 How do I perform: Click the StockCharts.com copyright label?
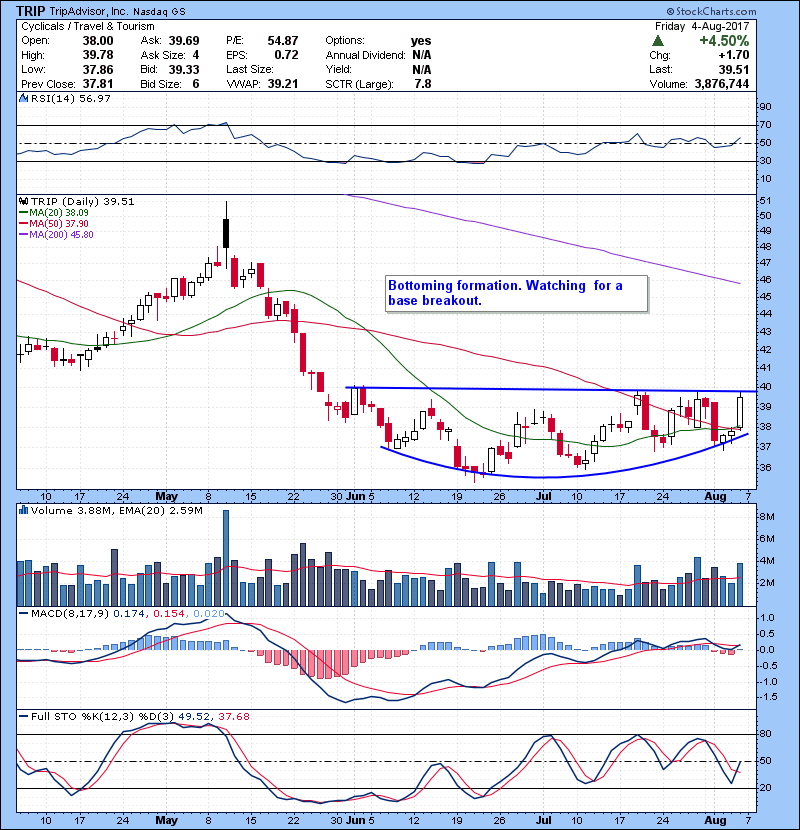coord(711,11)
